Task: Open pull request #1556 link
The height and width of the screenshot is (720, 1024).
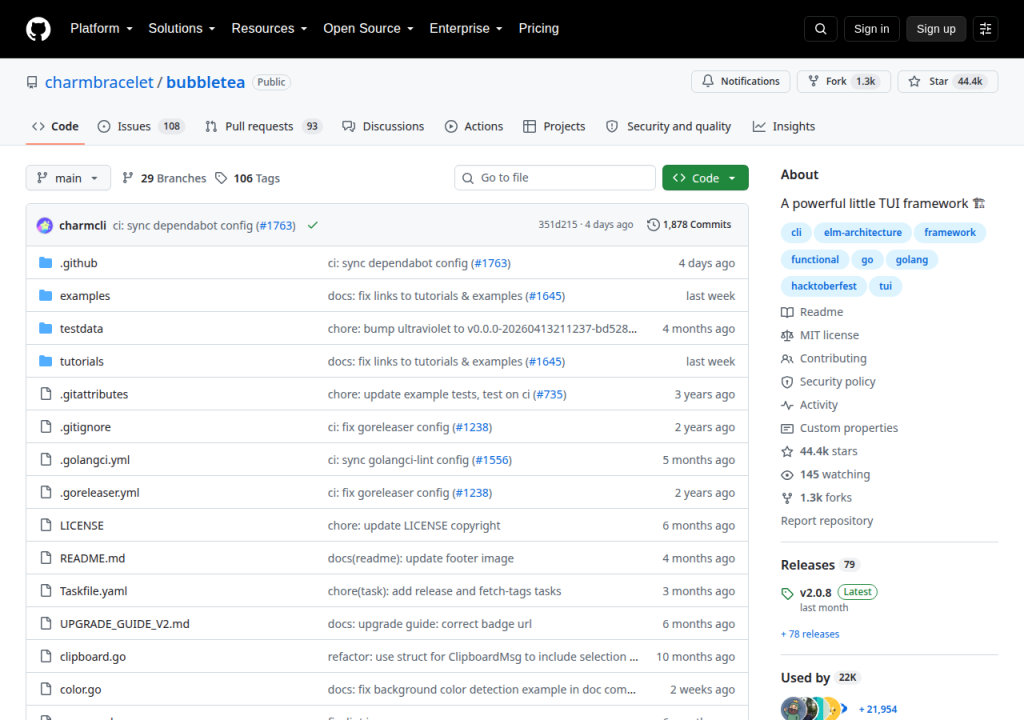Action: coord(492,460)
